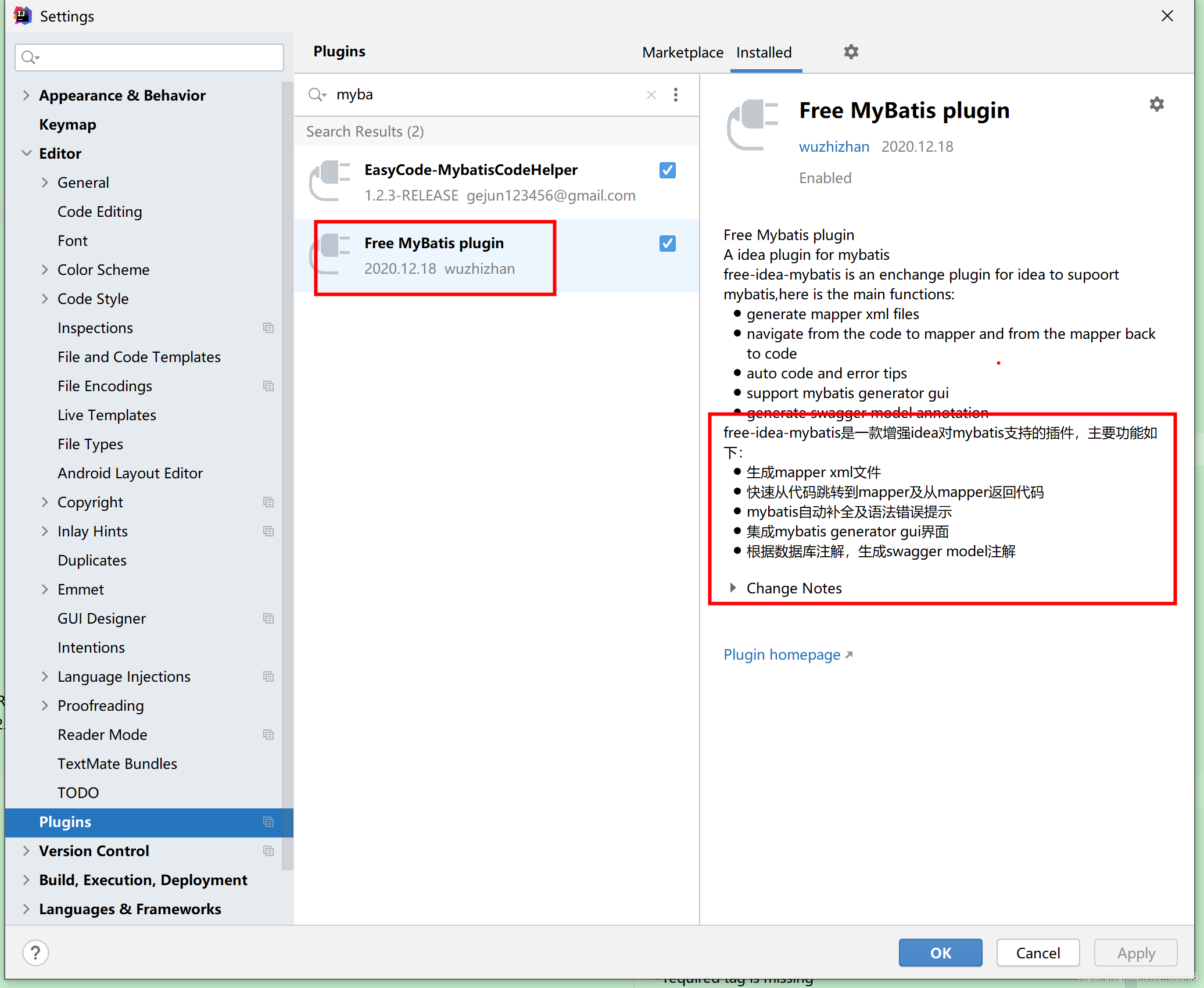Open the Keymap settings page
This screenshot has width=1204, height=988.
[x=67, y=124]
